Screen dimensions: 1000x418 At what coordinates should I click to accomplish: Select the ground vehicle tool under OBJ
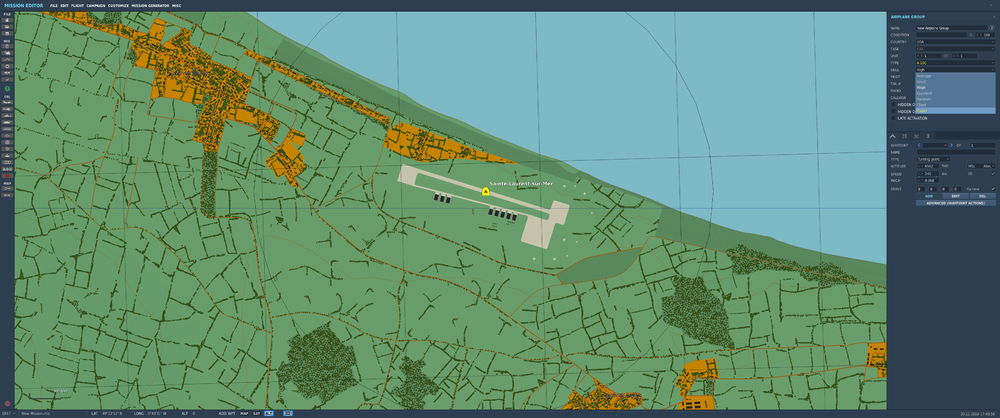[x=7, y=123]
